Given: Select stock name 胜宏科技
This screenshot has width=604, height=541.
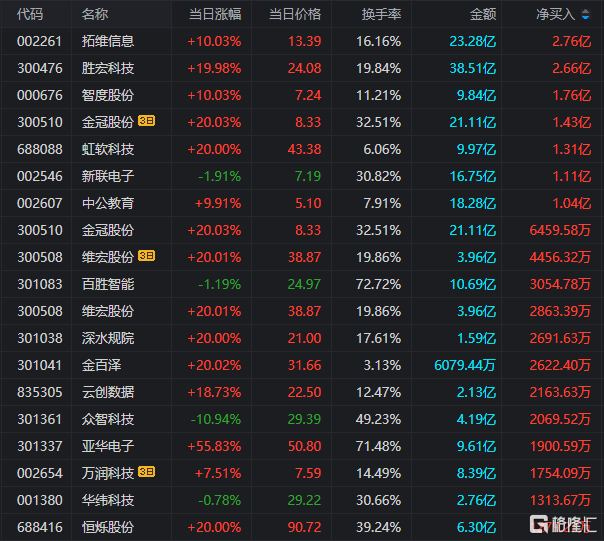Looking at the screenshot, I should click(108, 68).
